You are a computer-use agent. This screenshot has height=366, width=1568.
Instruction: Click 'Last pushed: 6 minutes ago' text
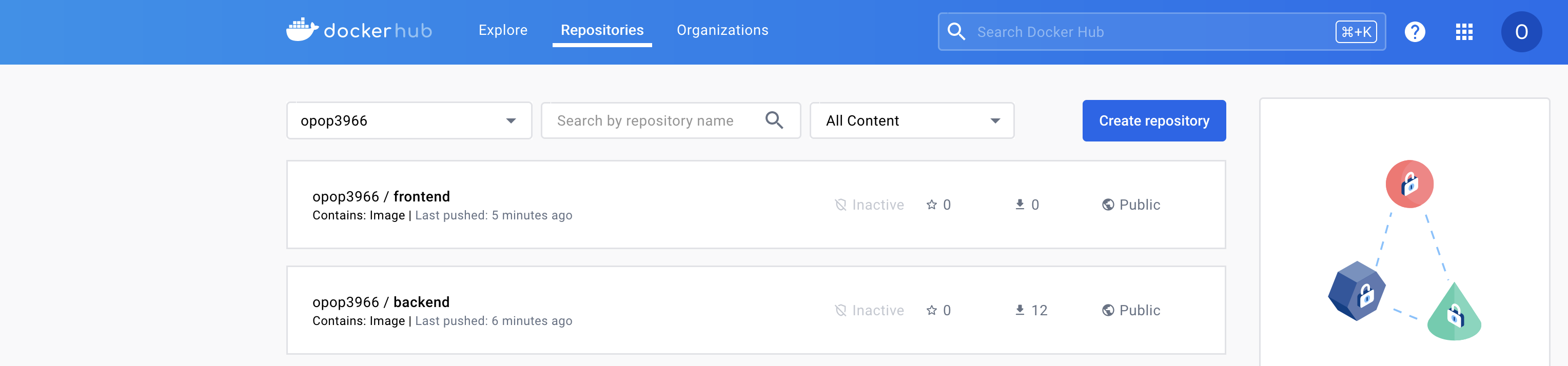pyautogui.click(x=494, y=321)
